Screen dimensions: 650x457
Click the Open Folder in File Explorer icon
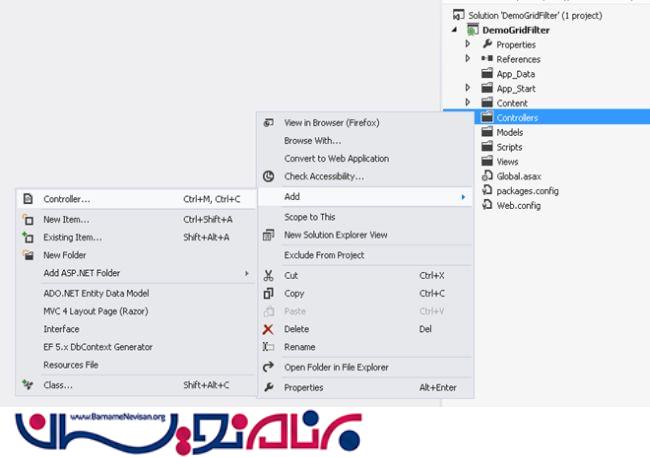(x=268, y=367)
